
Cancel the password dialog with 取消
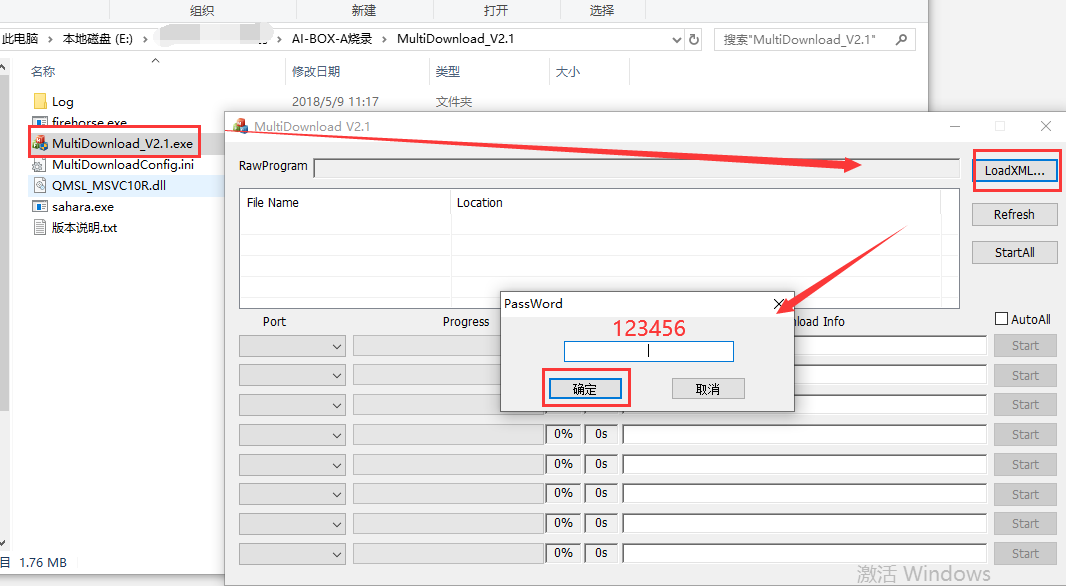pyautogui.click(x=708, y=389)
